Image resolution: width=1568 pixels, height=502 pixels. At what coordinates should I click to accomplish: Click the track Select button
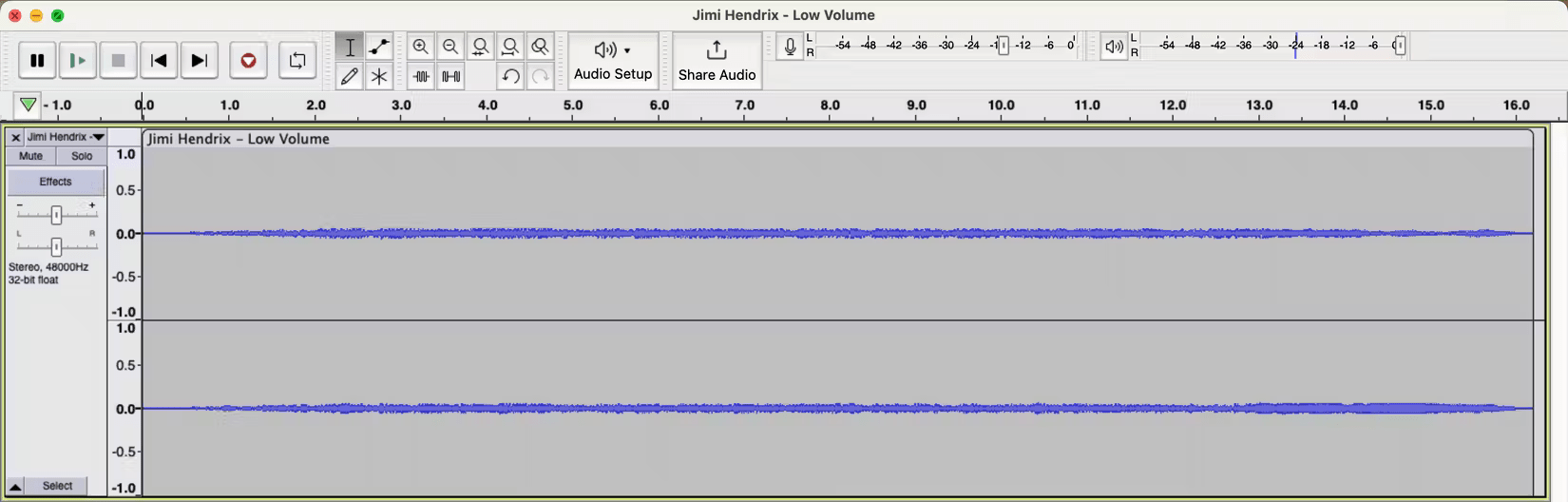pyautogui.click(x=57, y=486)
